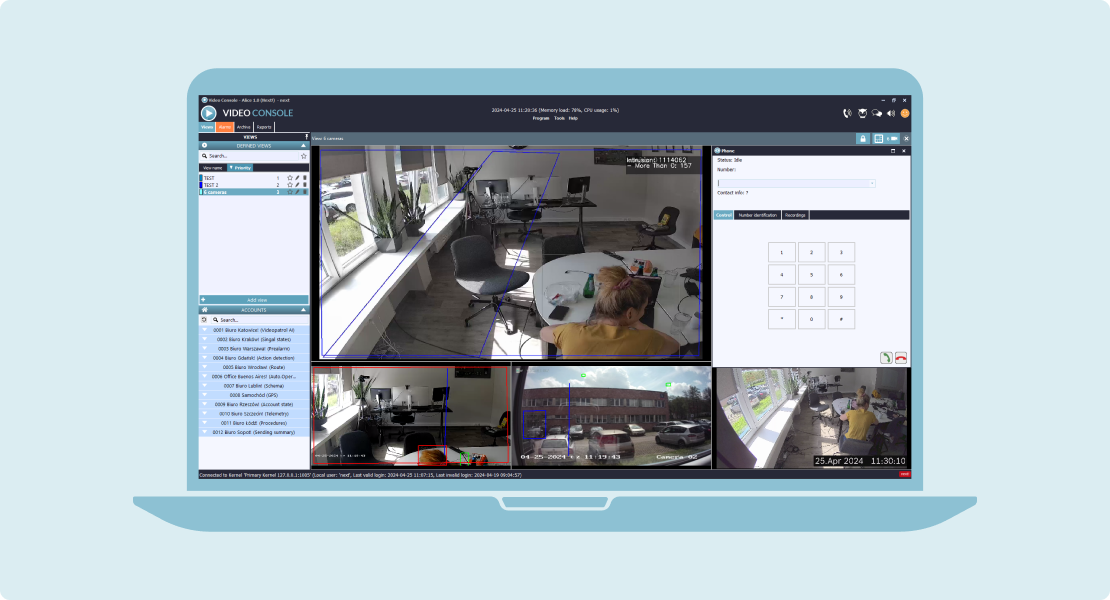Image resolution: width=1110 pixels, height=600 pixels.
Task: Open the chat bubbles icon in header
Action: (x=876, y=113)
